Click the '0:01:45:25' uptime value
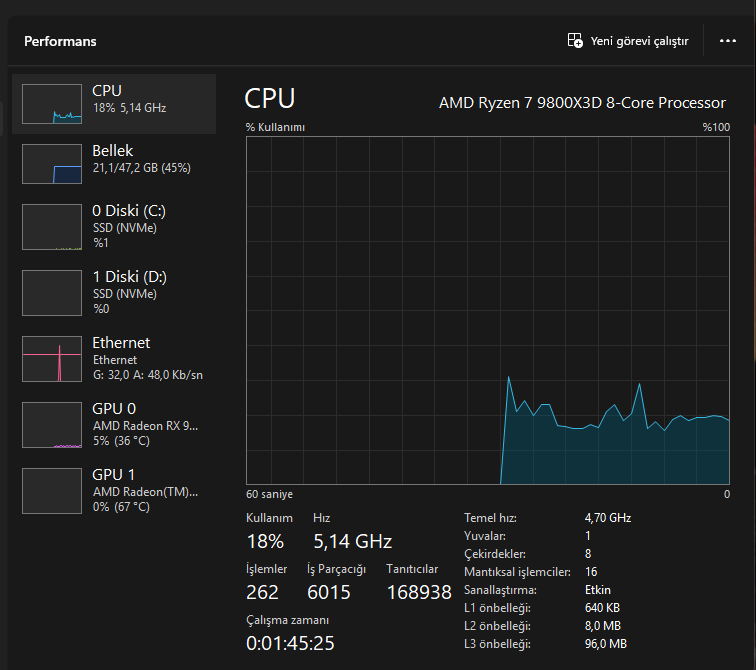Image resolution: width=756 pixels, height=670 pixels. click(290, 643)
